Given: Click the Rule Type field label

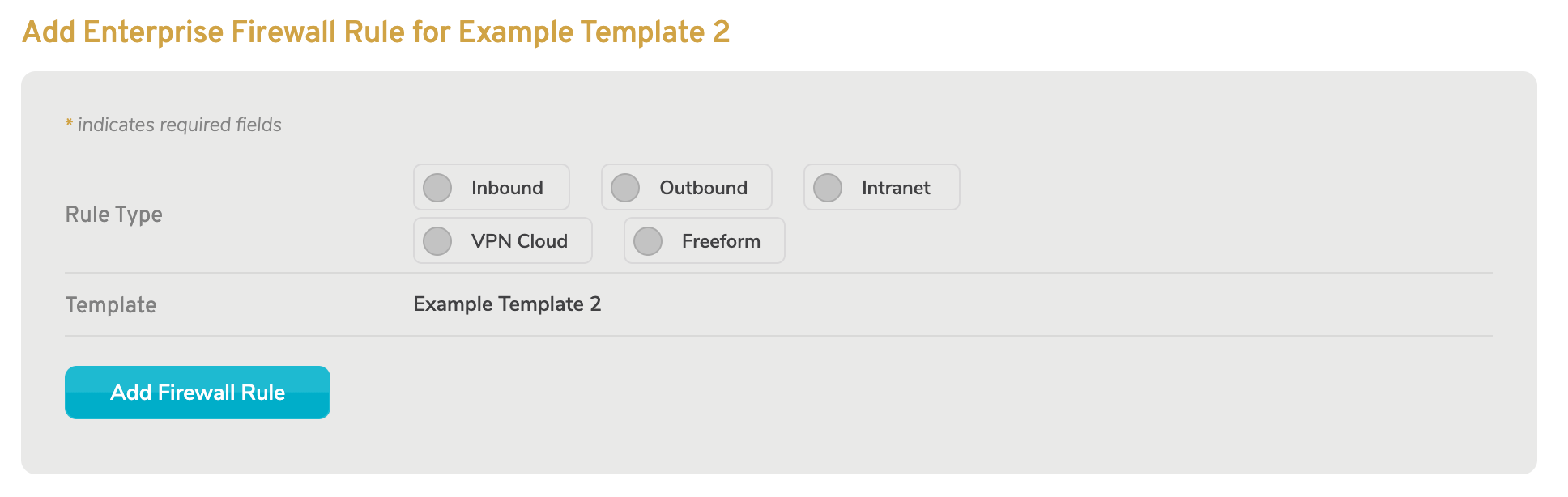Looking at the screenshot, I should (114, 215).
